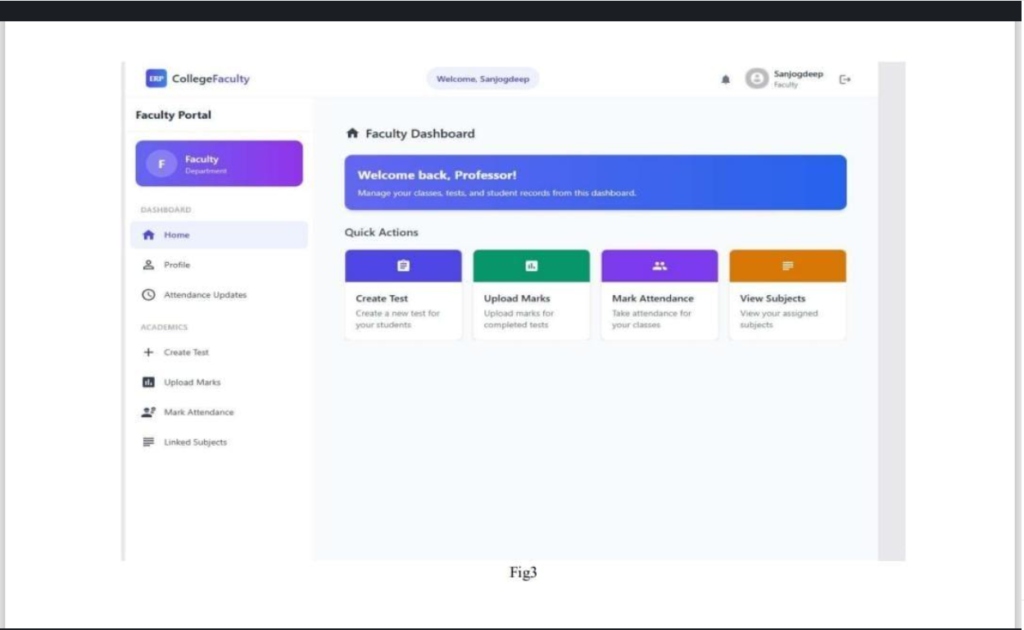1024x630 pixels.
Task: Click the ERP CollegeFaculty logo
Action: pos(198,79)
